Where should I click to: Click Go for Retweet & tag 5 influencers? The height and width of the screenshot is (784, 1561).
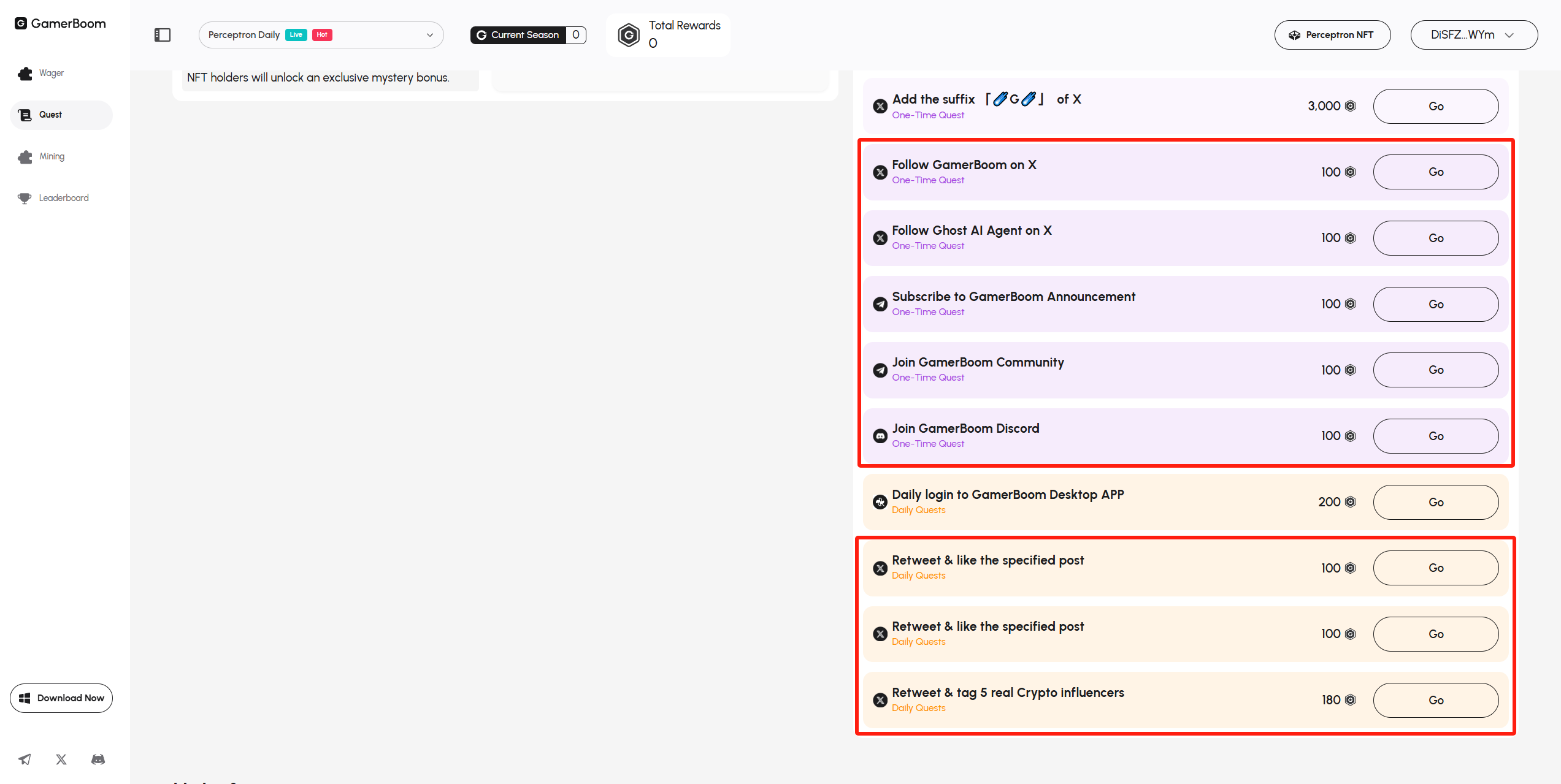pos(1436,700)
